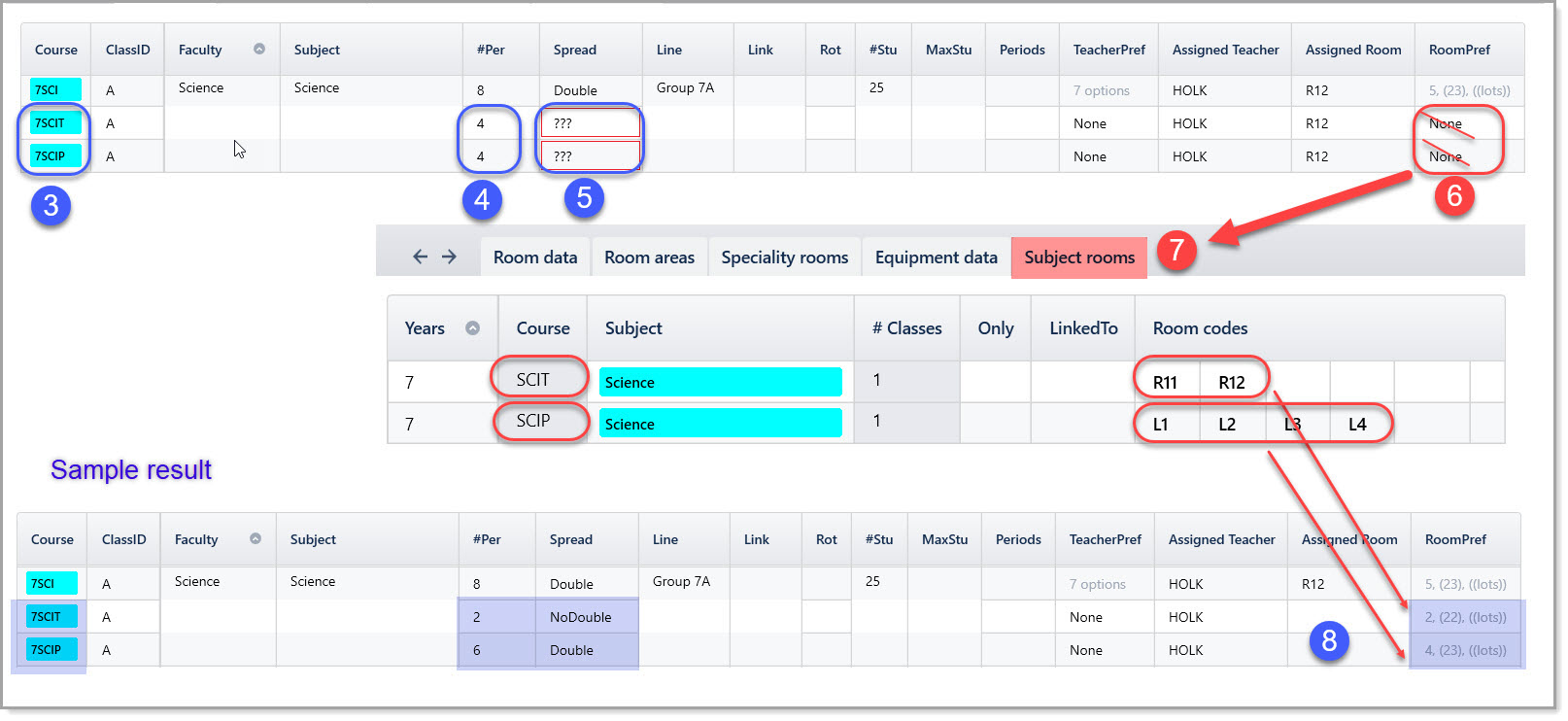
Task: Open Faculty column sort dropdown in top table
Action: 259,49
